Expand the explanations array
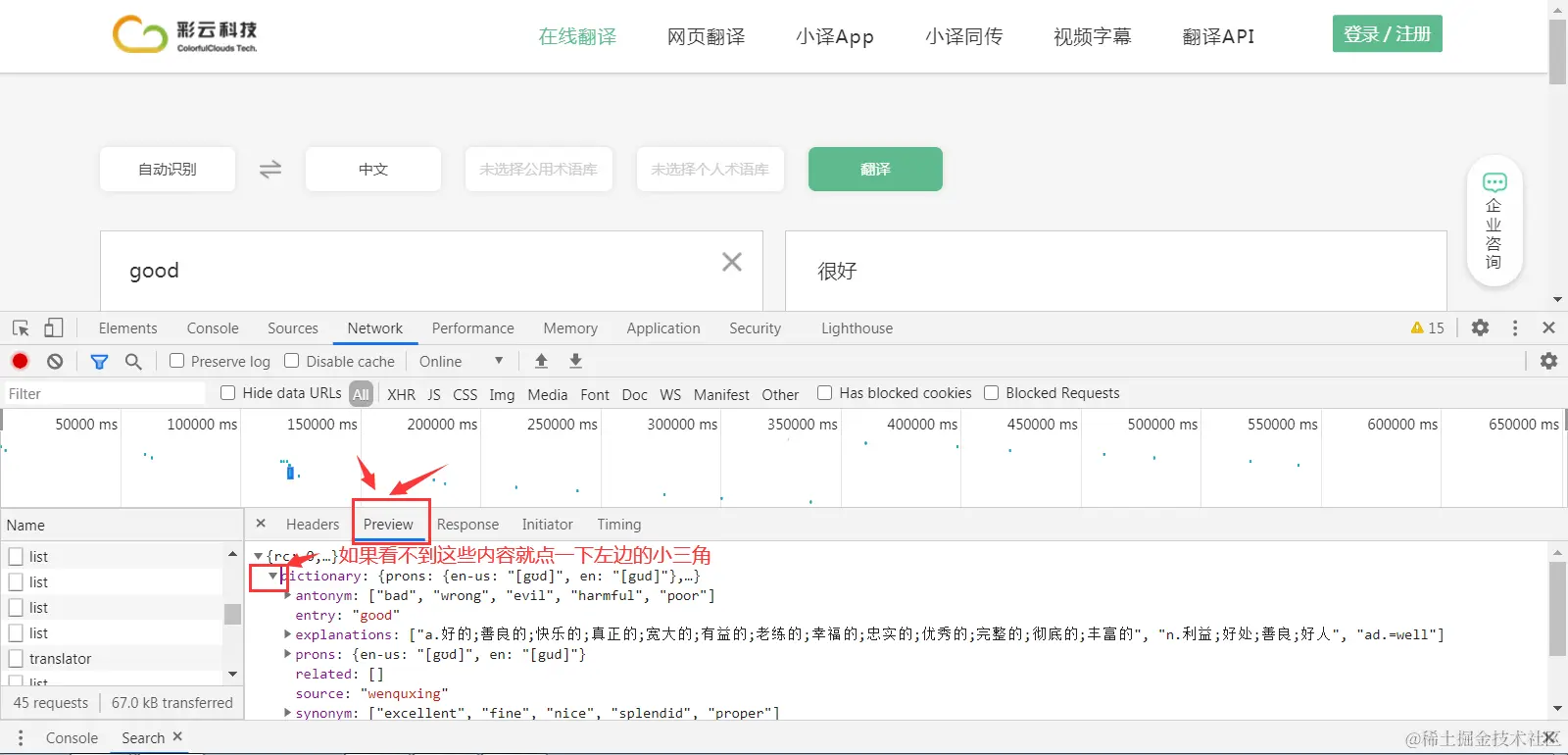 (x=287, y=634)
